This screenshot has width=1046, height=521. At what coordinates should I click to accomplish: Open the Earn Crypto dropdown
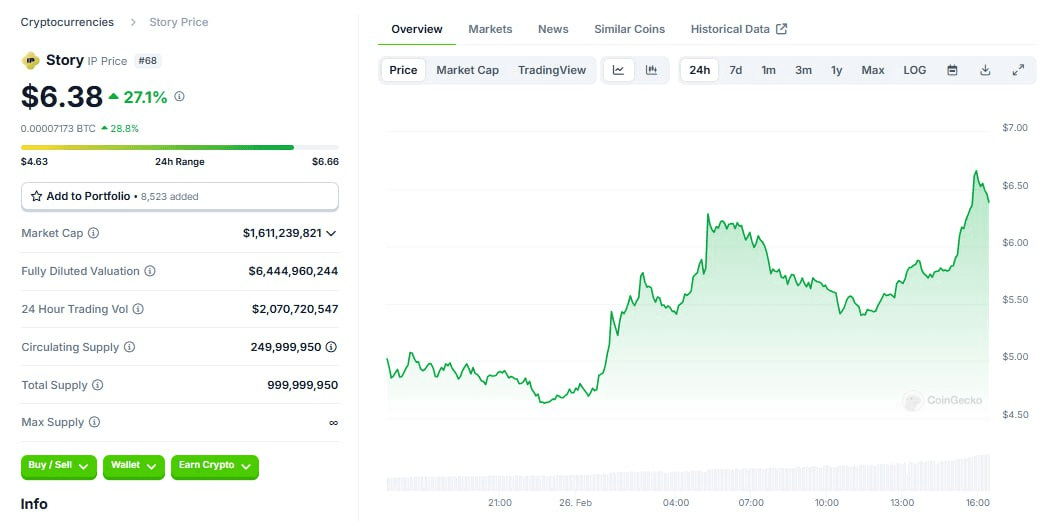(215, 467)
